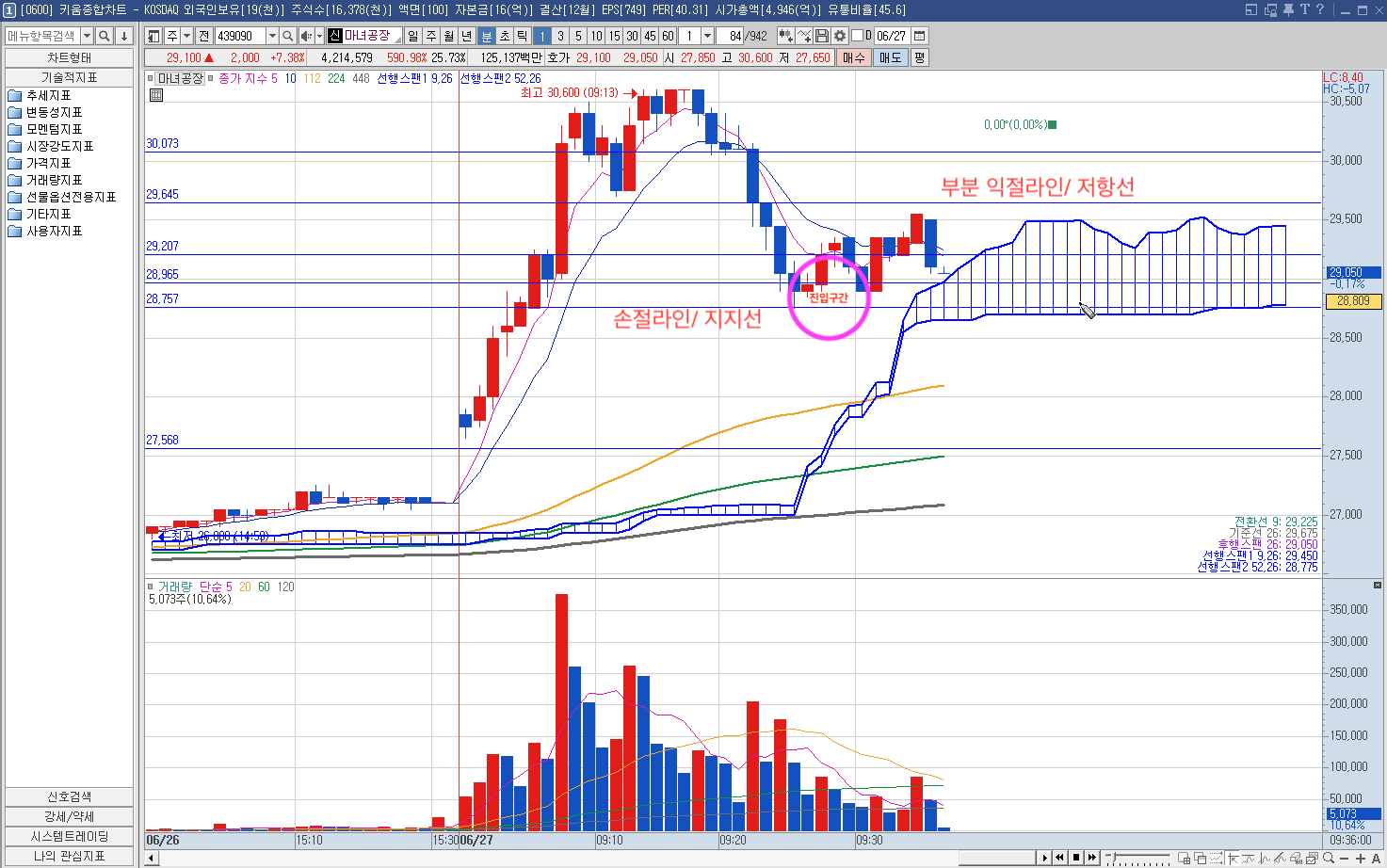This screenshot has width=1387, height=868.
Task: Open the stock code 439090 dropdown
Action: coord(272,36)
